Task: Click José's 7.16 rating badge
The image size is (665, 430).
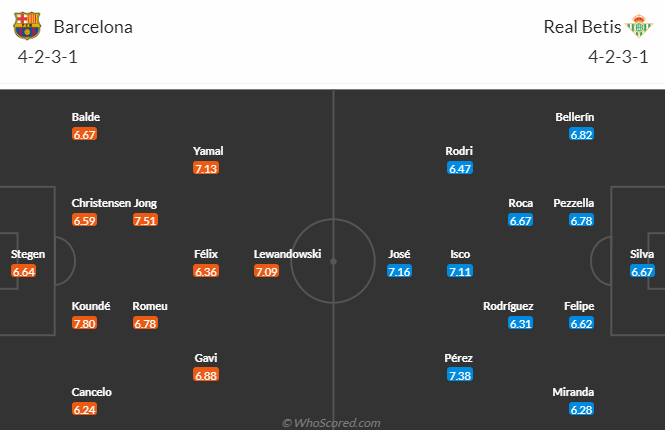Action: point(399,271)
